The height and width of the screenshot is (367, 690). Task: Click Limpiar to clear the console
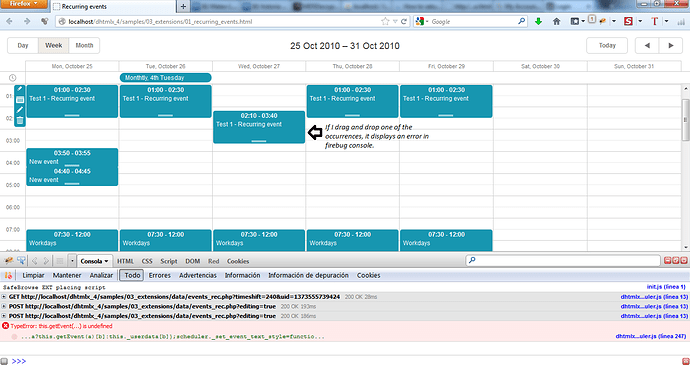click(33, 275)
